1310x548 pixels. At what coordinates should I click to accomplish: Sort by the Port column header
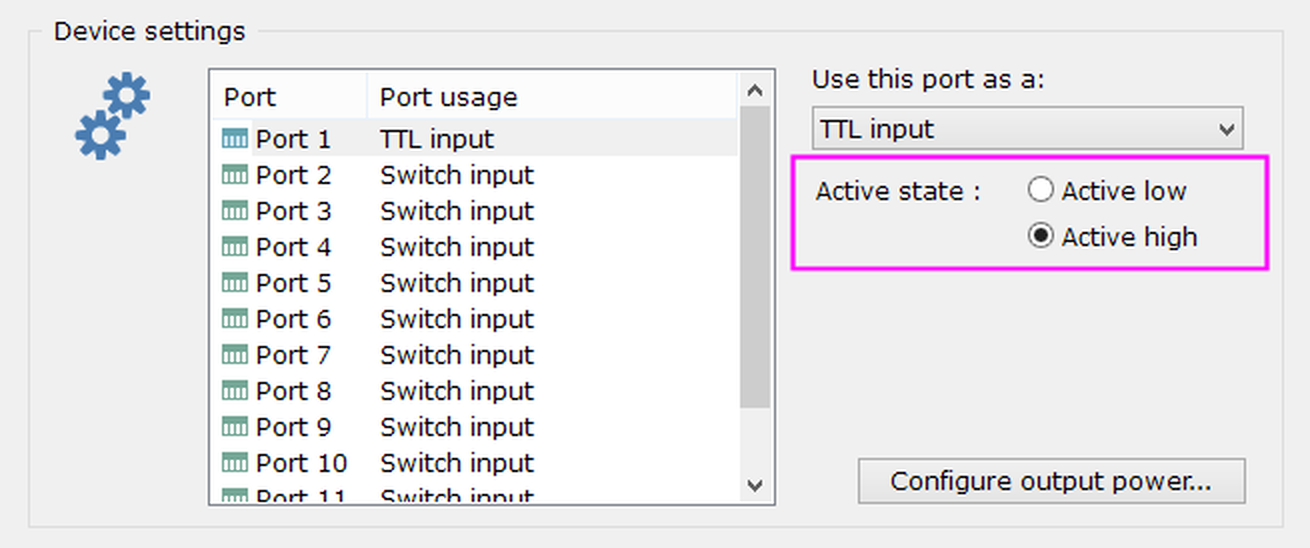pos(287,97)
